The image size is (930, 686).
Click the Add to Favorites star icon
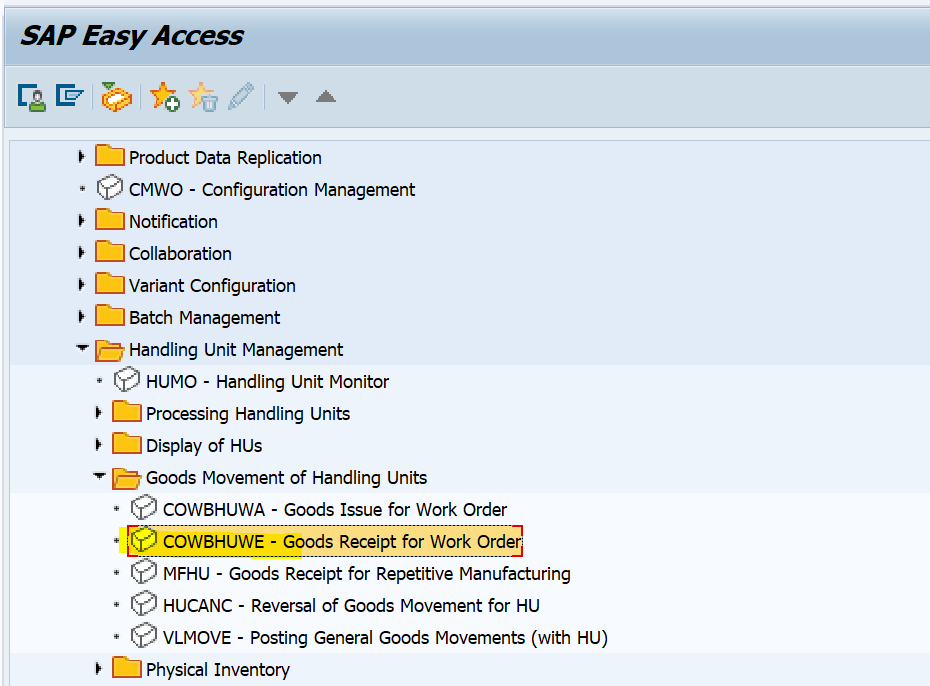pos(163,97)
